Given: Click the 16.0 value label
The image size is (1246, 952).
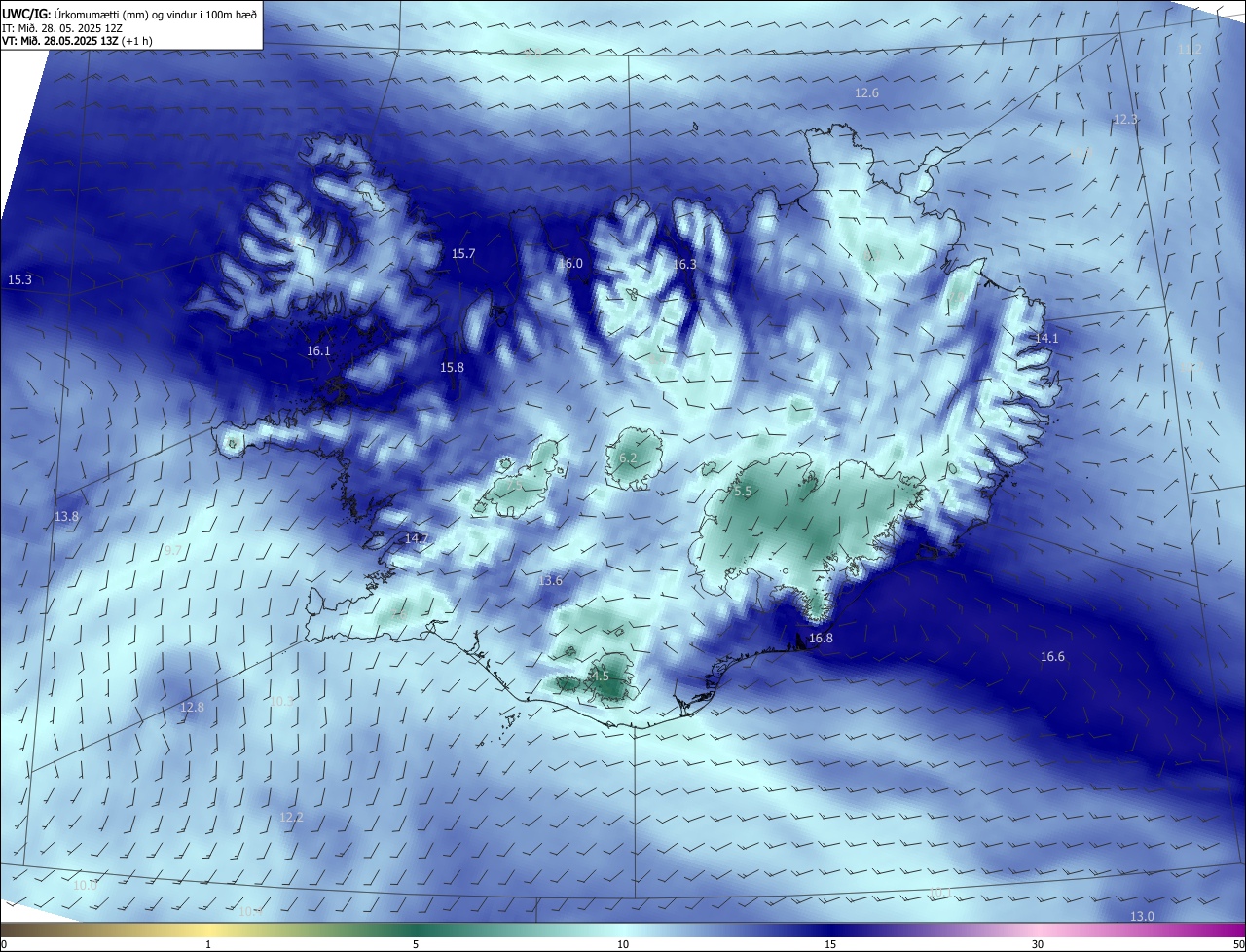Looking at the screenshot, I should [x=570, y=264].
